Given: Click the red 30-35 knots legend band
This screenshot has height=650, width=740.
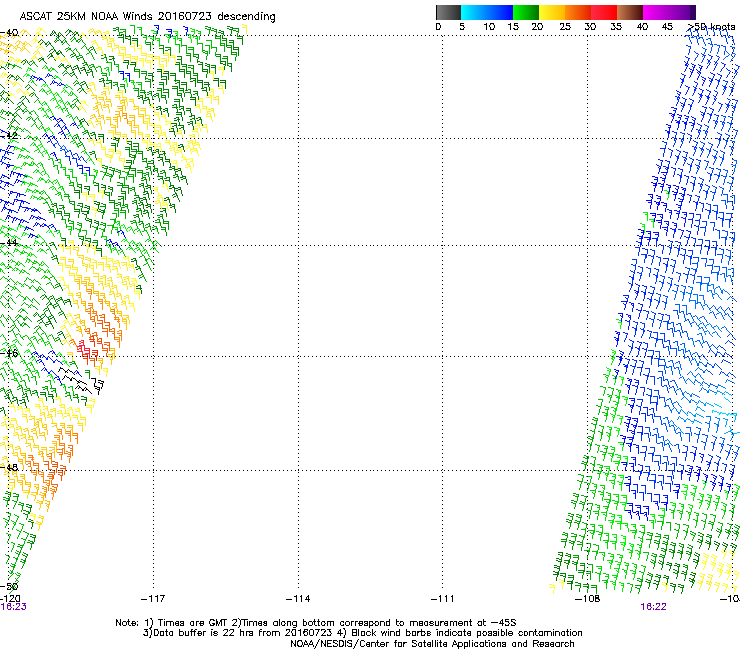Looking at the screenshot, I should [x=604, y=12].
